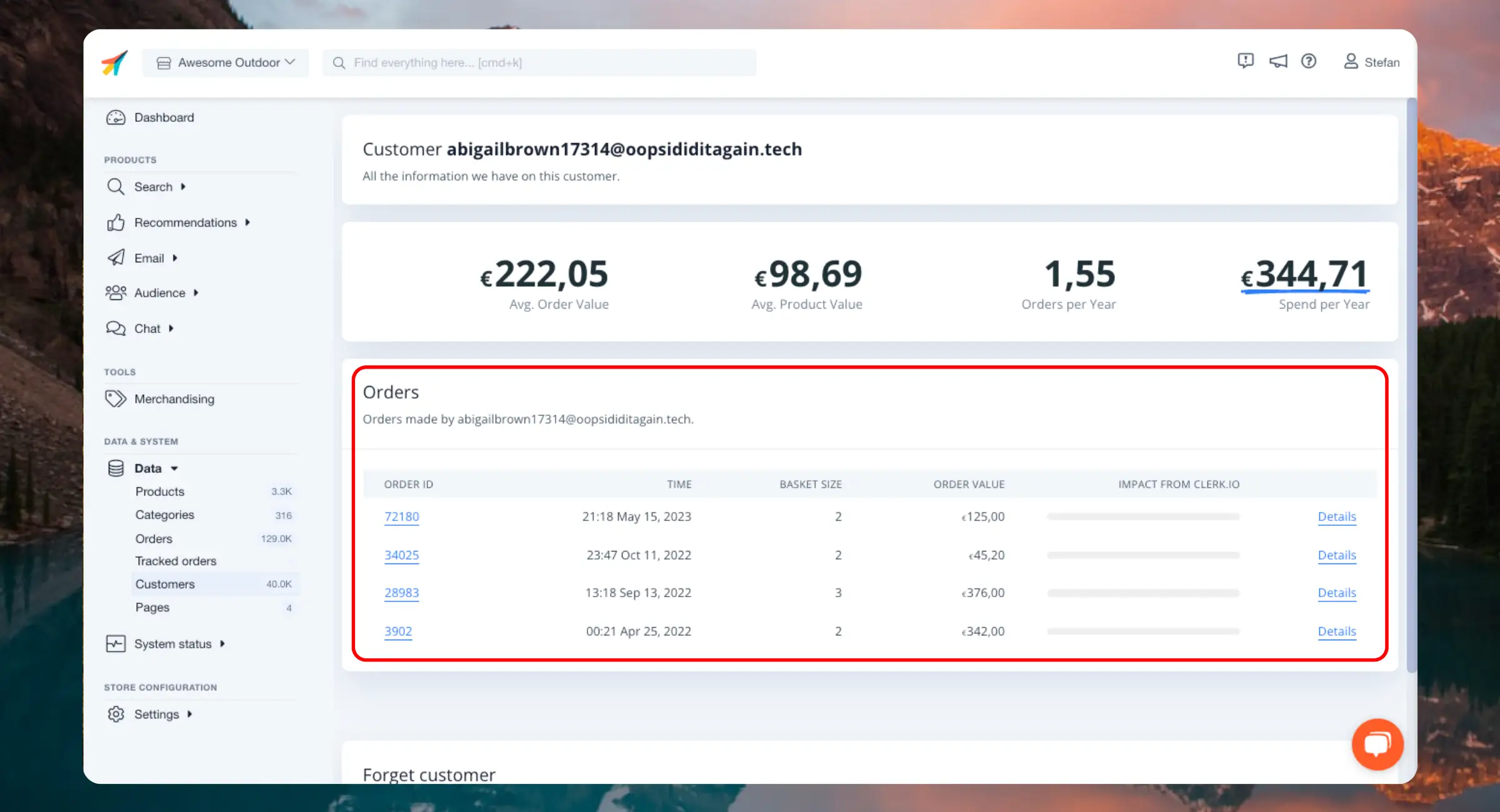This screenshot has height=812, width=1500.
Task: Expand the Email submenu arrow
Action: (x=175, y=258)
